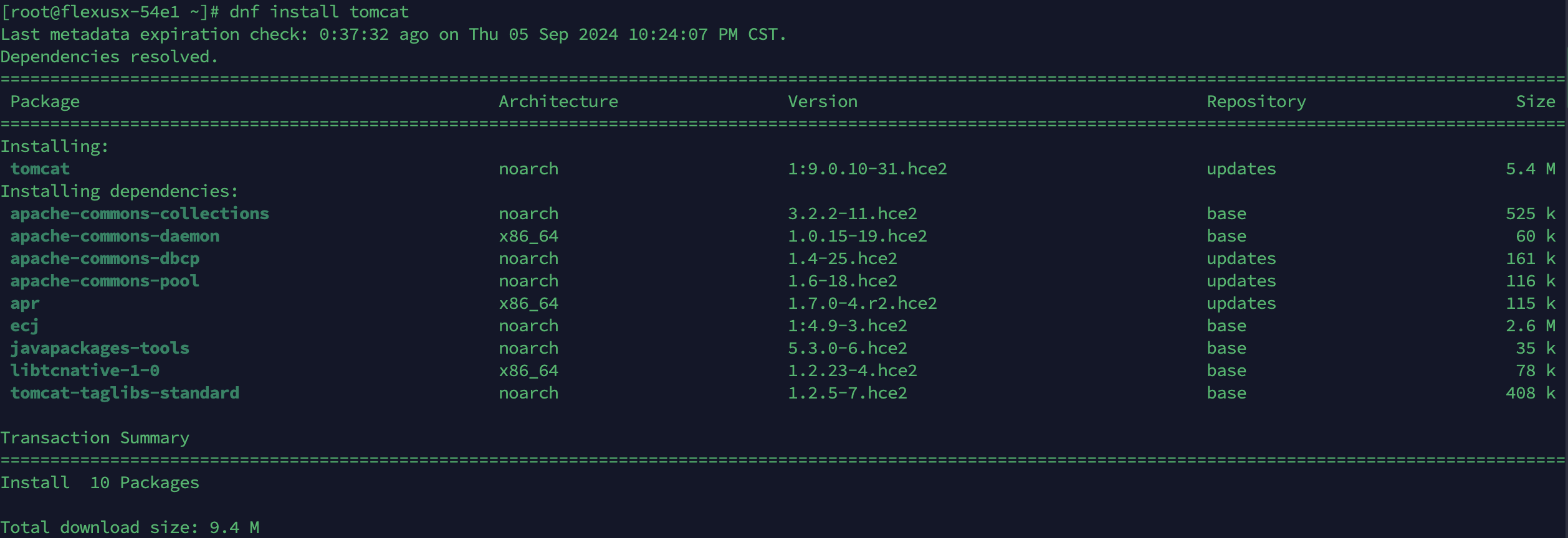Image resolution: width=1568 pixels, height=538 pixels.
Task: Click the 'dnf install tomcat' command text
Action: point(319,12)
